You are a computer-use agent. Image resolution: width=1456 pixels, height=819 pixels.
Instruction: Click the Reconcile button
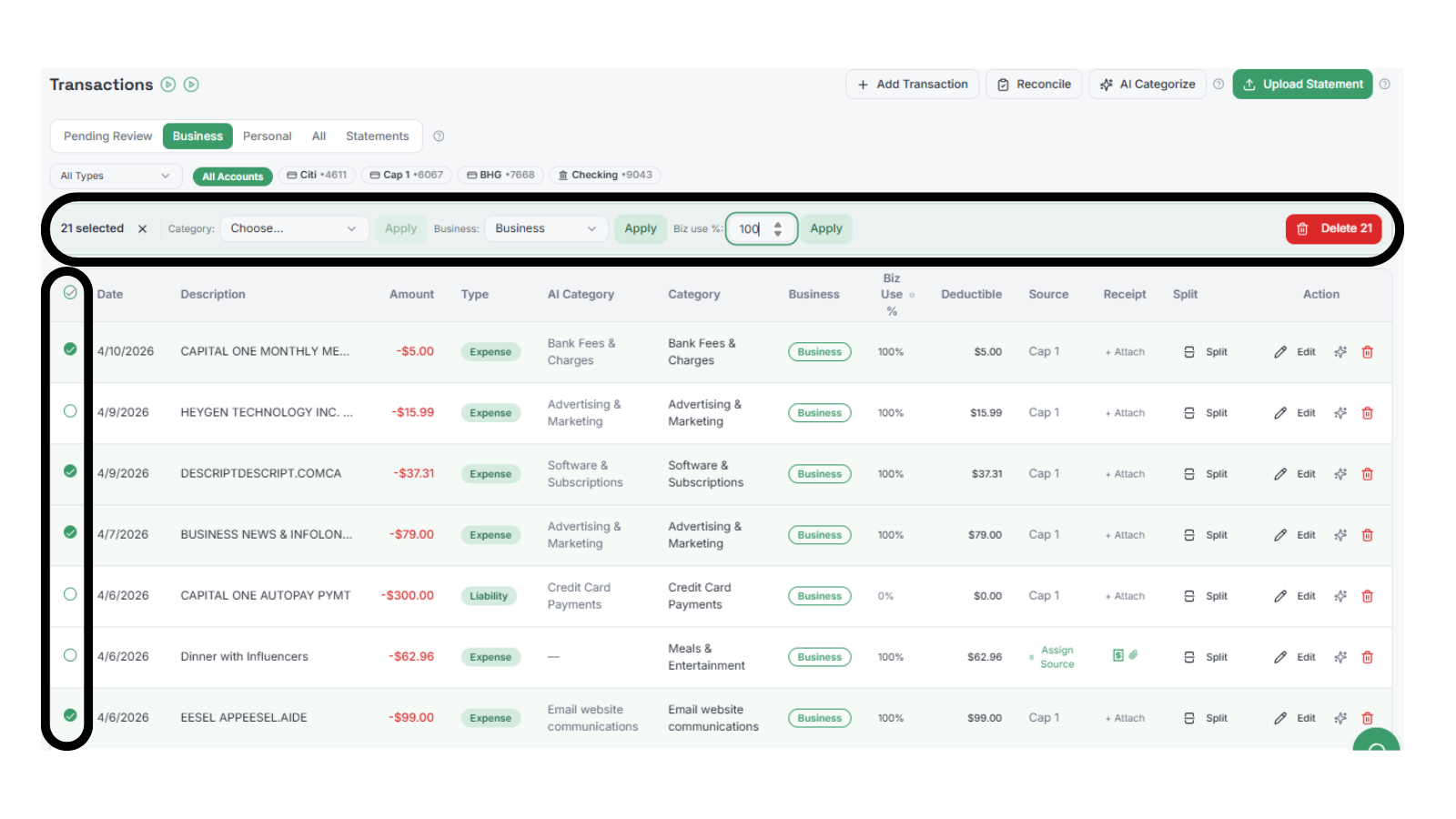pos(1035,84)
